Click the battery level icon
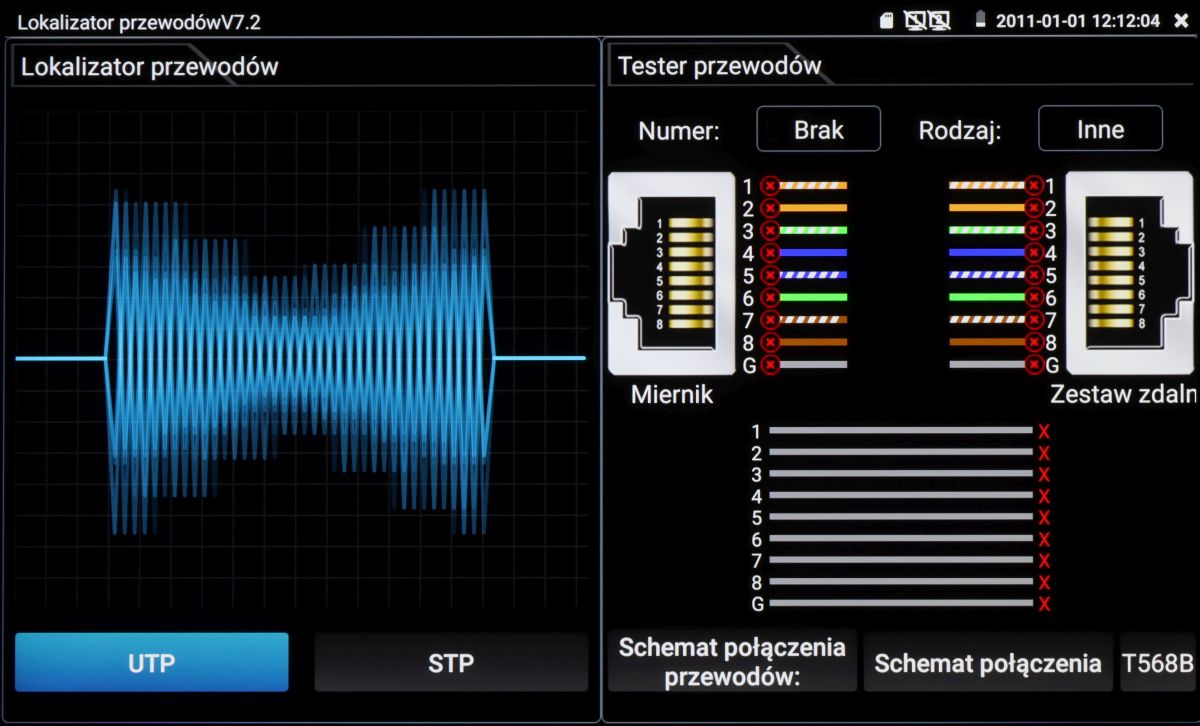 pyautogui.click(x=981, y=20)
